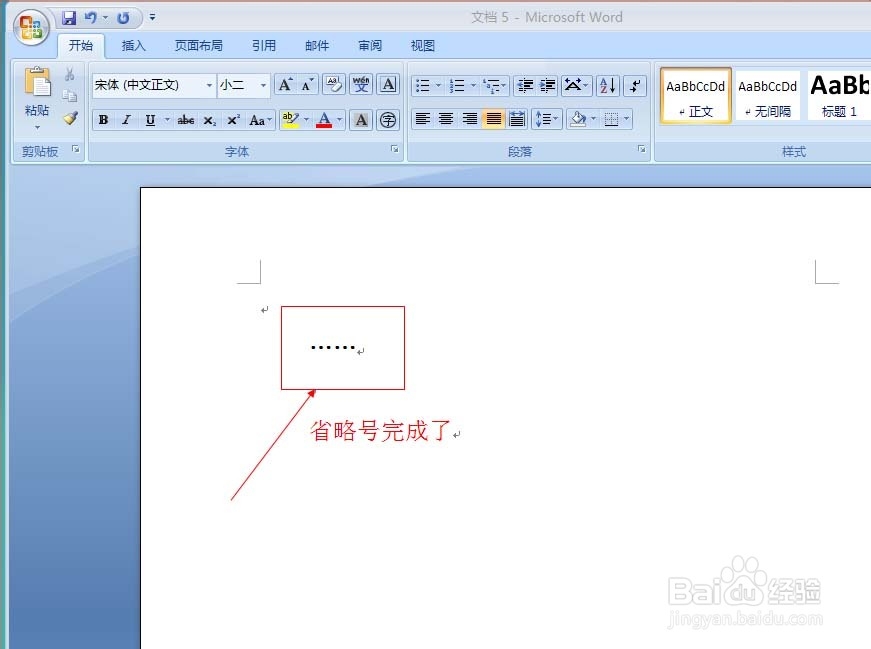Image resolution: width=871 pixels, height=649 pixels.
Task: Increase paragraph indent
Action: (x=548, y=85)
